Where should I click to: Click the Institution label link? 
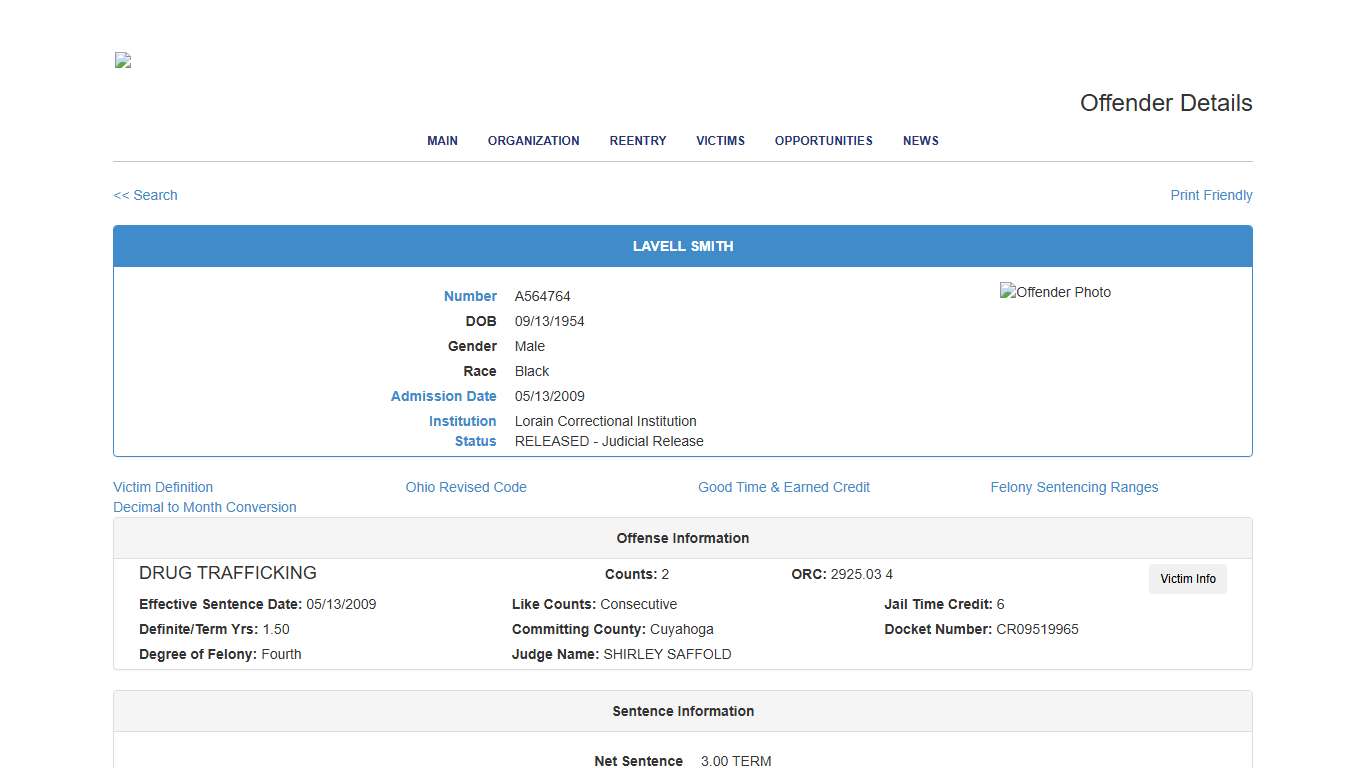[463, 421]
